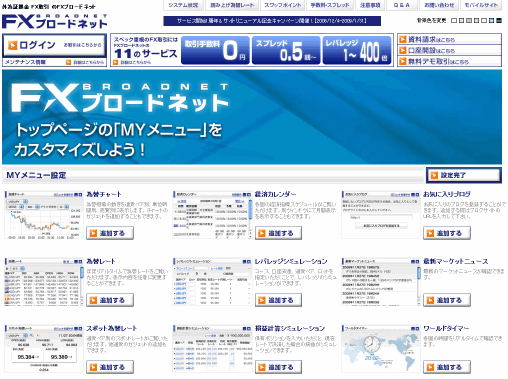Click the 損益計算シミュレーション preview thumbnail
The image size is (508, 379).
click(212, 349)
